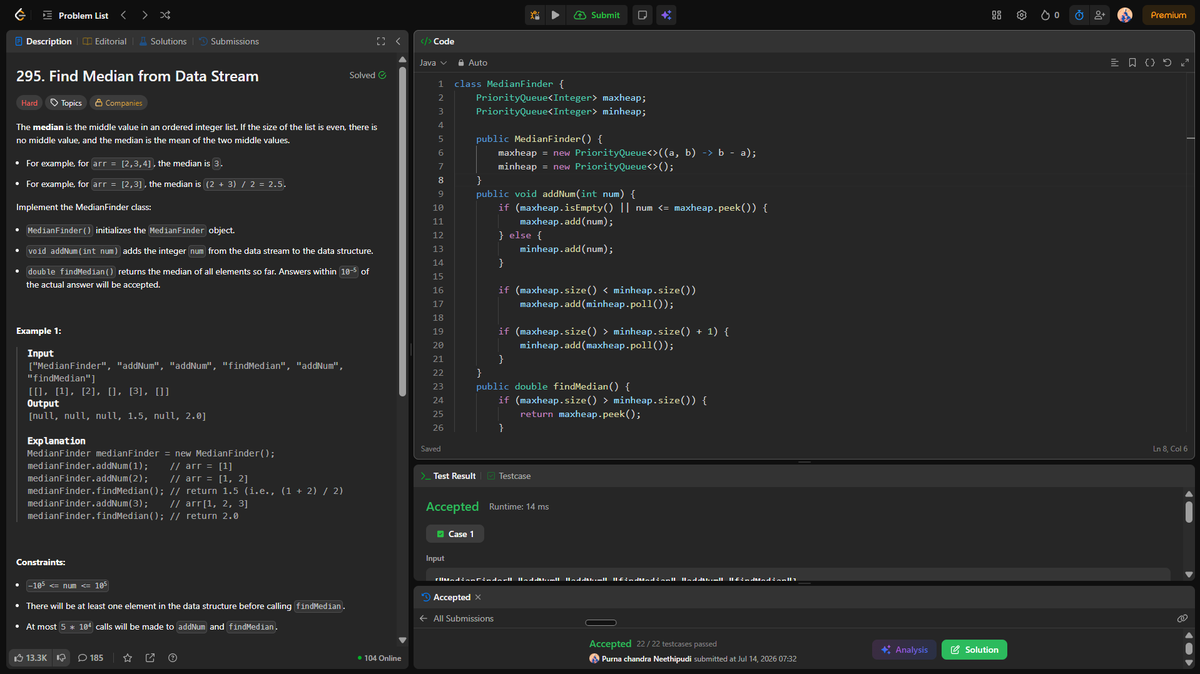Go back to All Submissions

coord(456,619)
